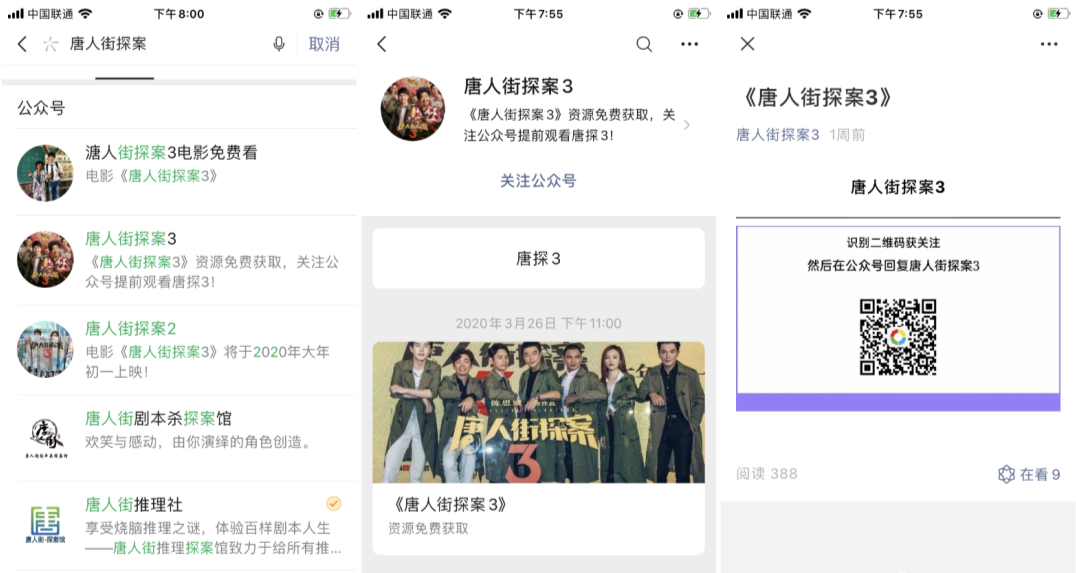Screen dimensions: 1076x573
Task: Tap 取消 to cancel the search
Action: (324, 45)
